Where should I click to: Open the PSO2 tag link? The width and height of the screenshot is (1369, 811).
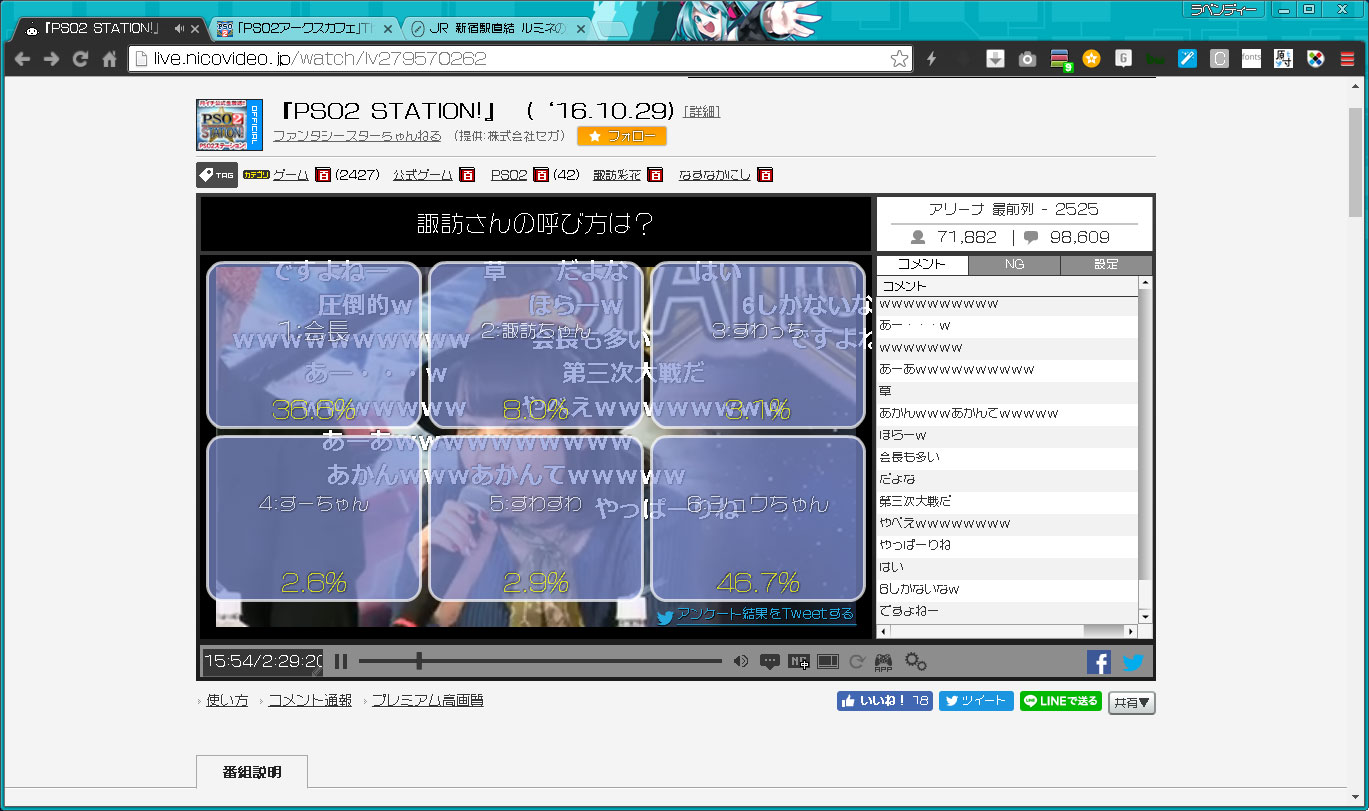(x=509, y=175)
